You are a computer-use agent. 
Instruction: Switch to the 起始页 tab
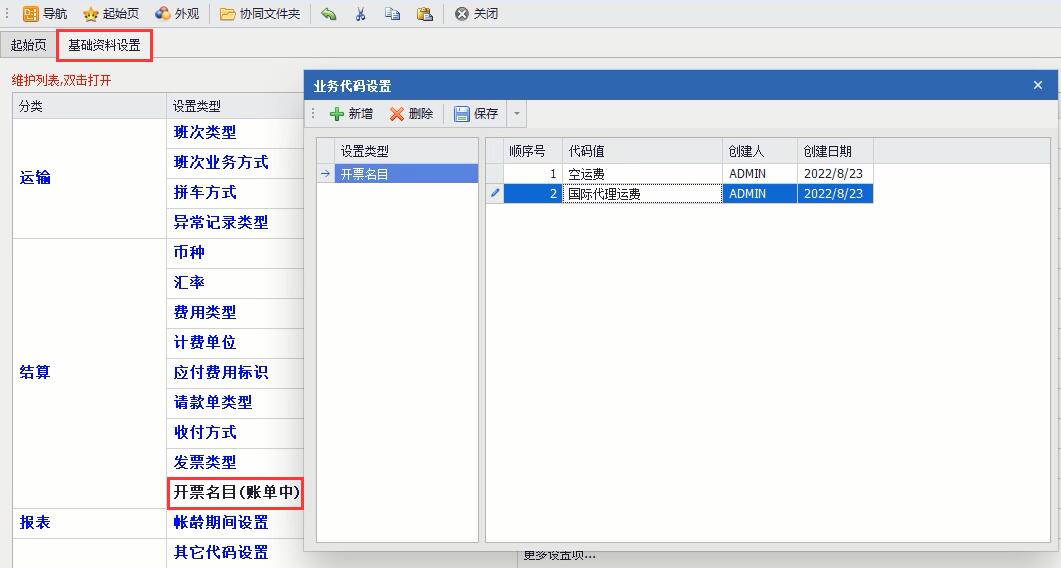[x=28, y=45]
